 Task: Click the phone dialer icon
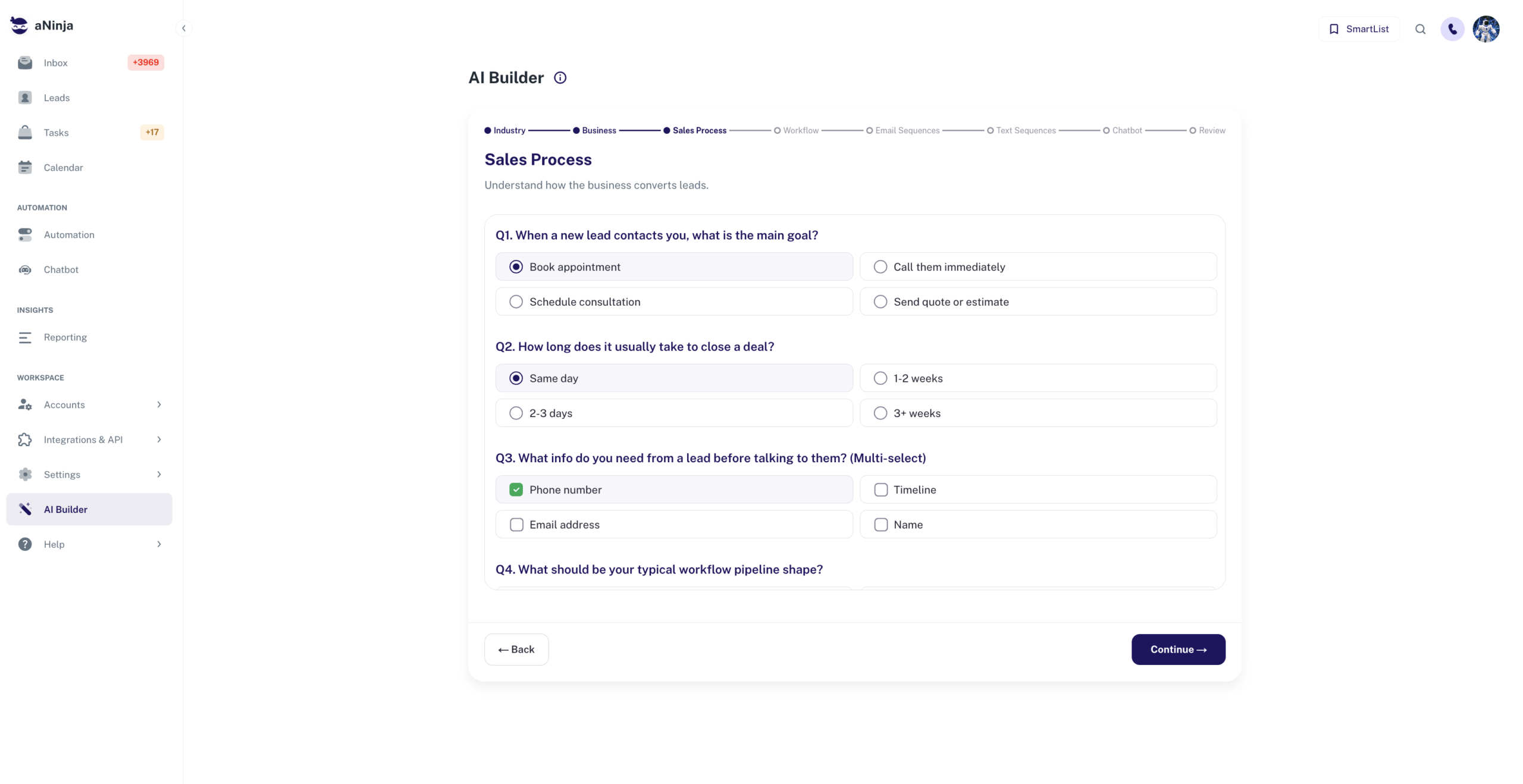(1452, 29)
